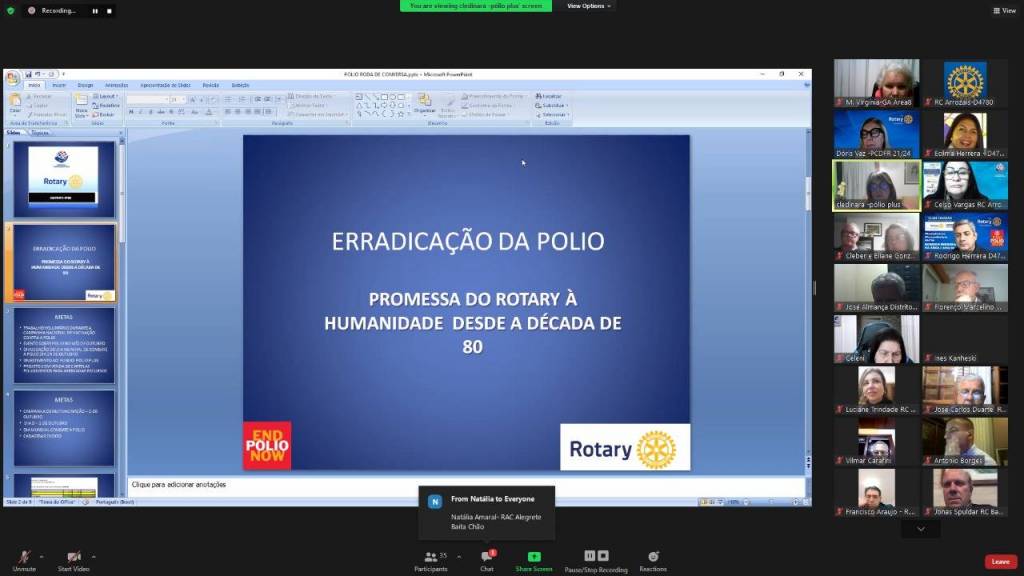Stop recording from the top-left indicator
The image size is (1024, 576).
click(x=107, y=10)
